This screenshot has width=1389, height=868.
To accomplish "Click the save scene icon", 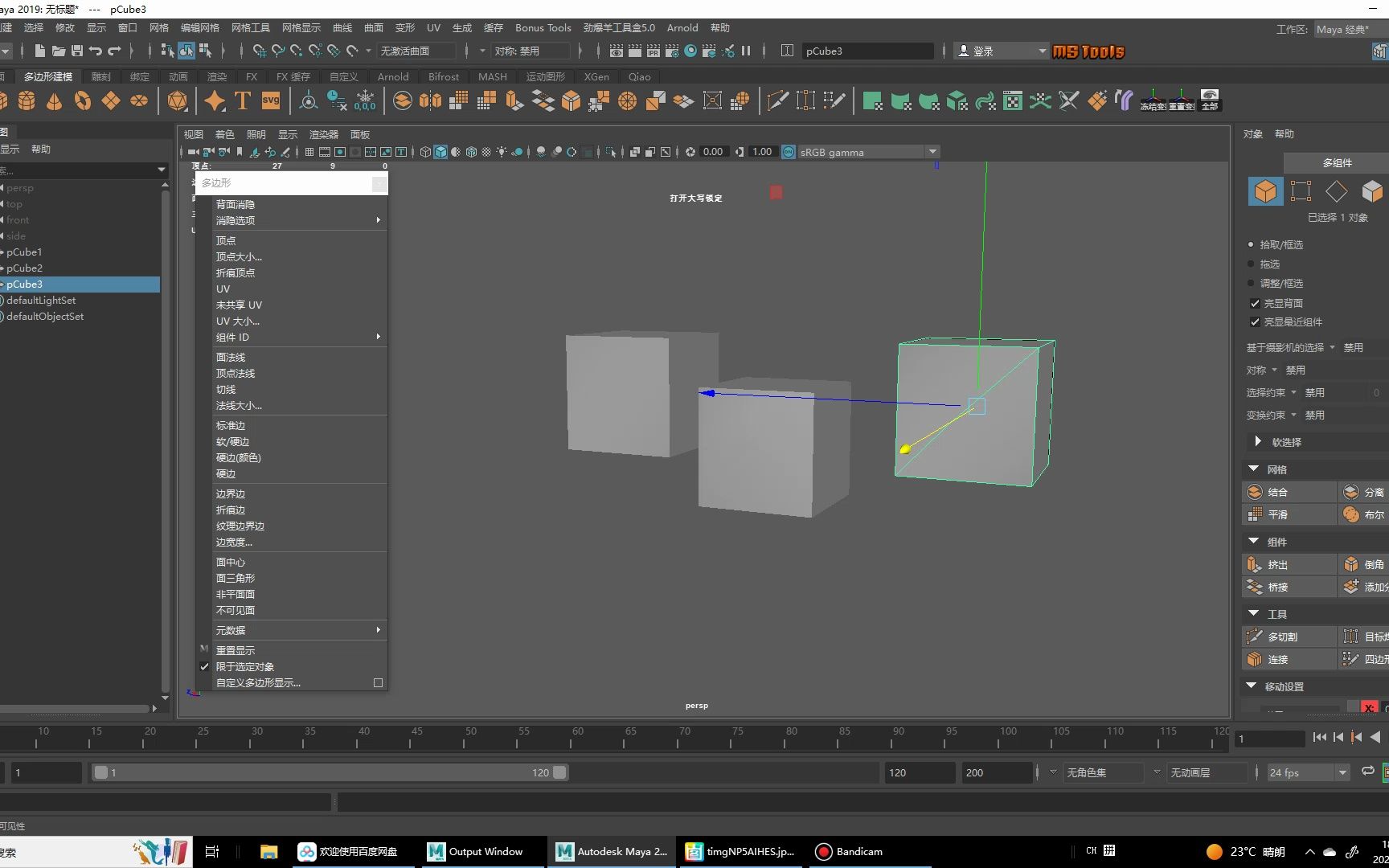I will [77, 51].
